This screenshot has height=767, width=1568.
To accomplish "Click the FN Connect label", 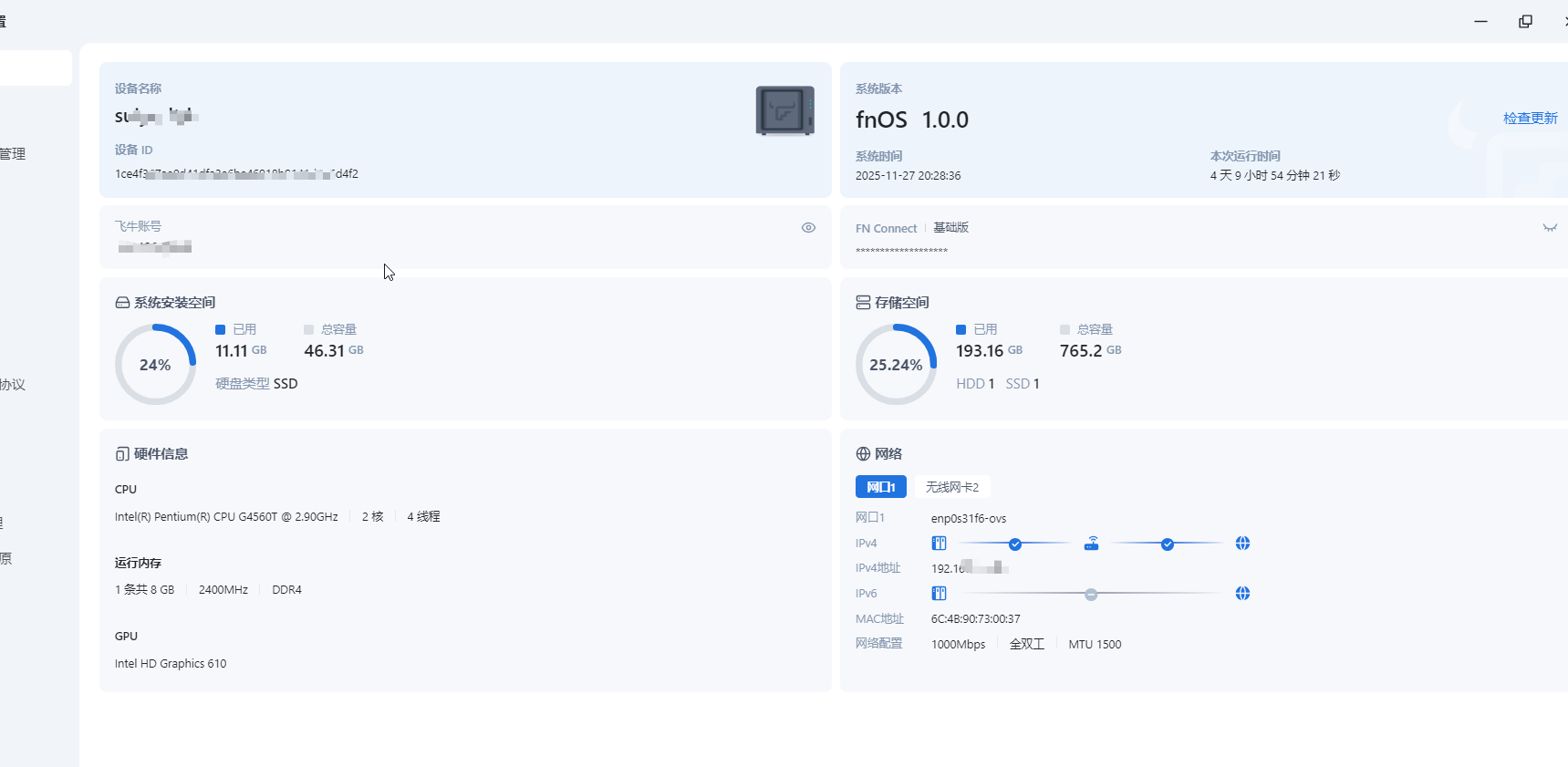I will tap(887, 229).
